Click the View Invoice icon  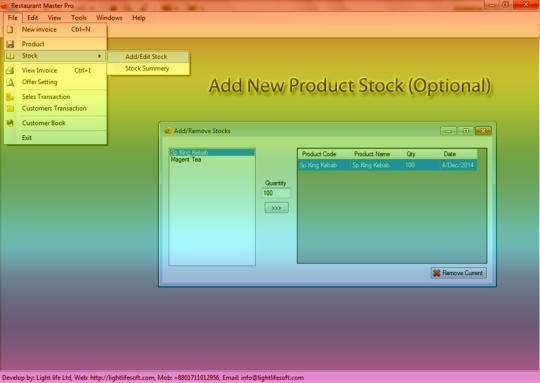(x=10, y=70)
